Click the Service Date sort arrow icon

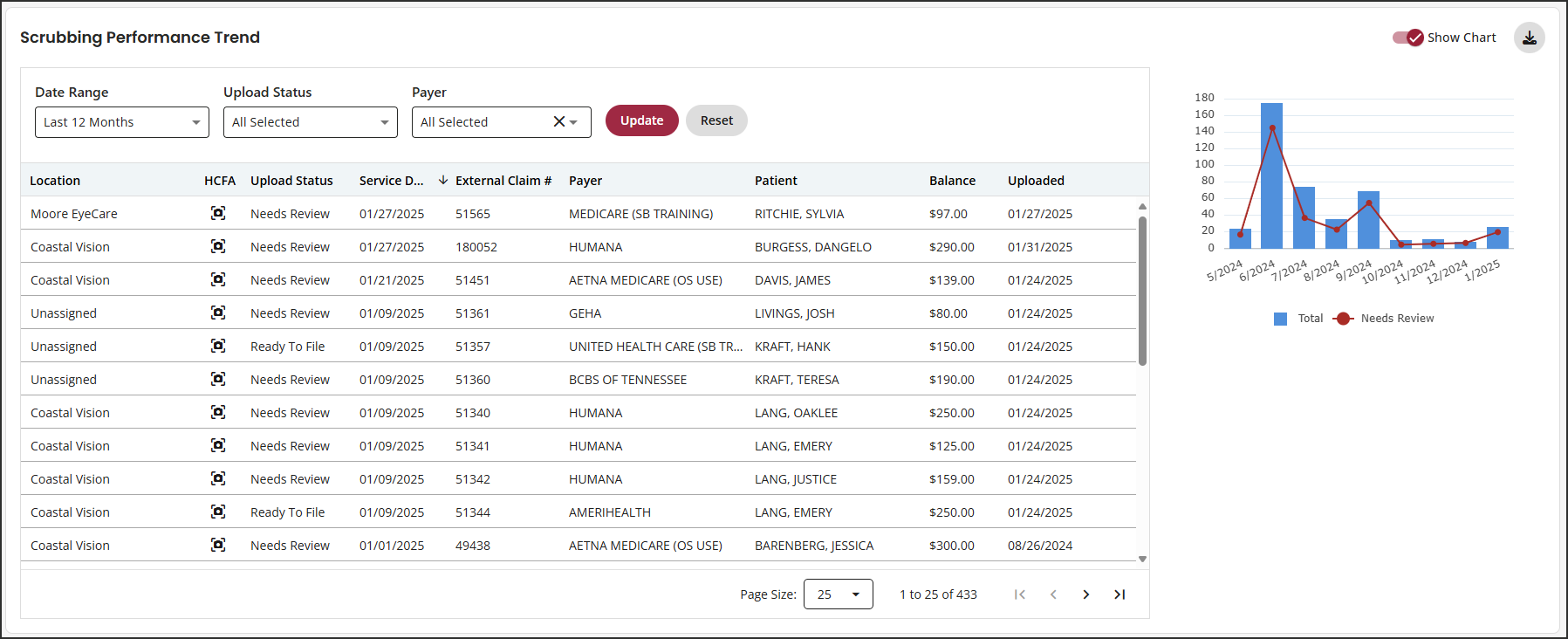[x=442, y=180]
